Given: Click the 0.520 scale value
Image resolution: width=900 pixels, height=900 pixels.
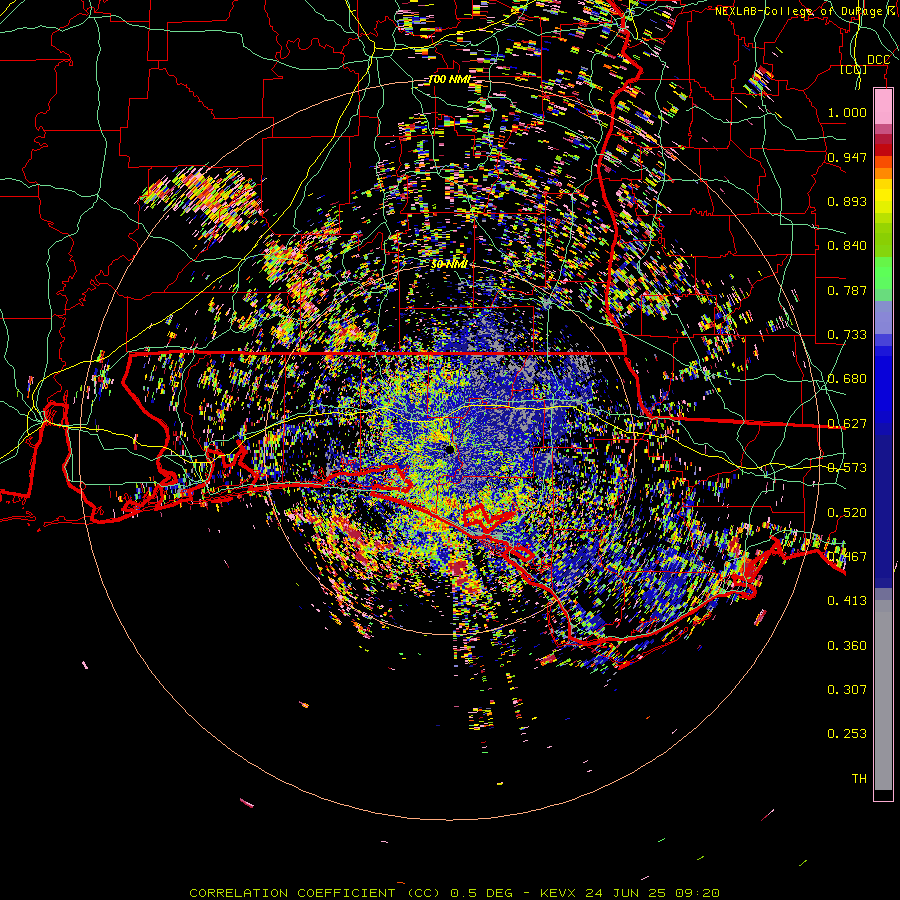Looking at the screenshot, I should pyautogui.click(x=847, y=513).
